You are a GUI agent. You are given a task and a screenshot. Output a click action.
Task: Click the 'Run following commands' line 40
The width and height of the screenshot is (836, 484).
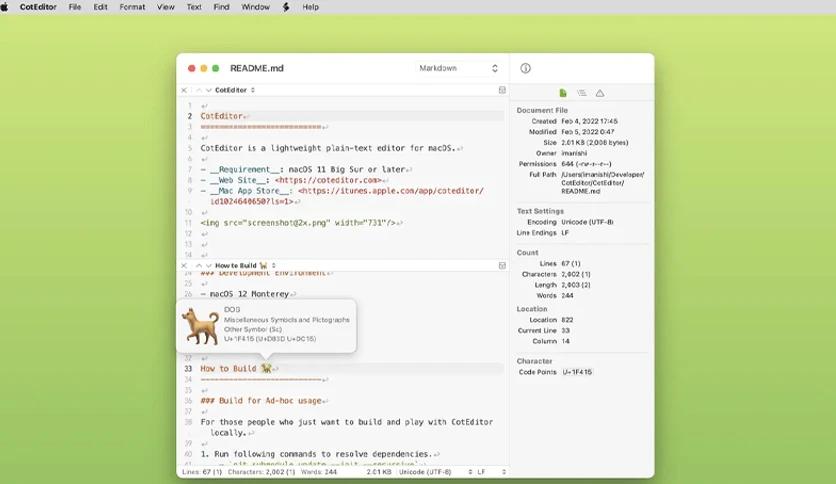[x=316, y=454]
